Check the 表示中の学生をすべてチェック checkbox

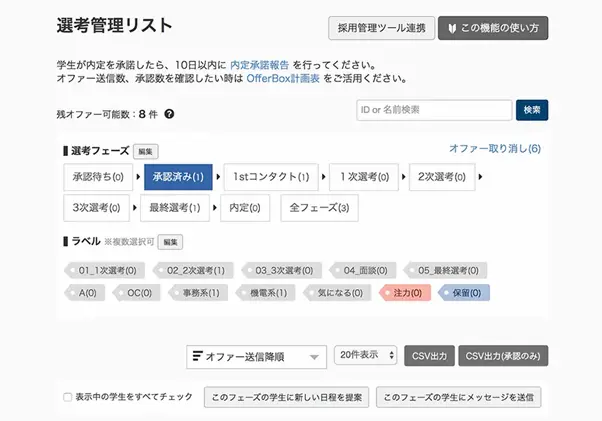[68, 397]
